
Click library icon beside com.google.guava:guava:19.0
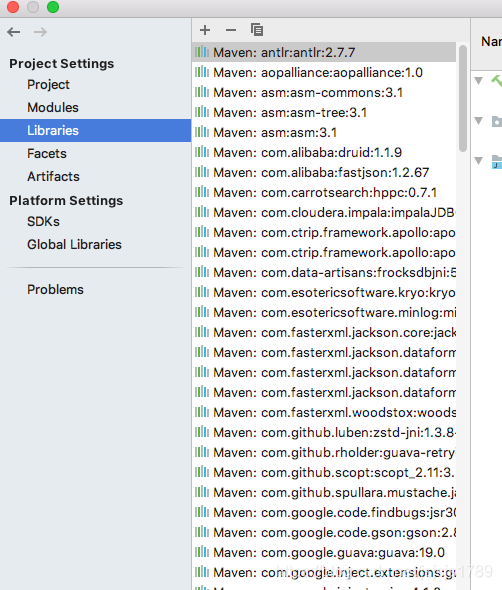tap(202, 552)
